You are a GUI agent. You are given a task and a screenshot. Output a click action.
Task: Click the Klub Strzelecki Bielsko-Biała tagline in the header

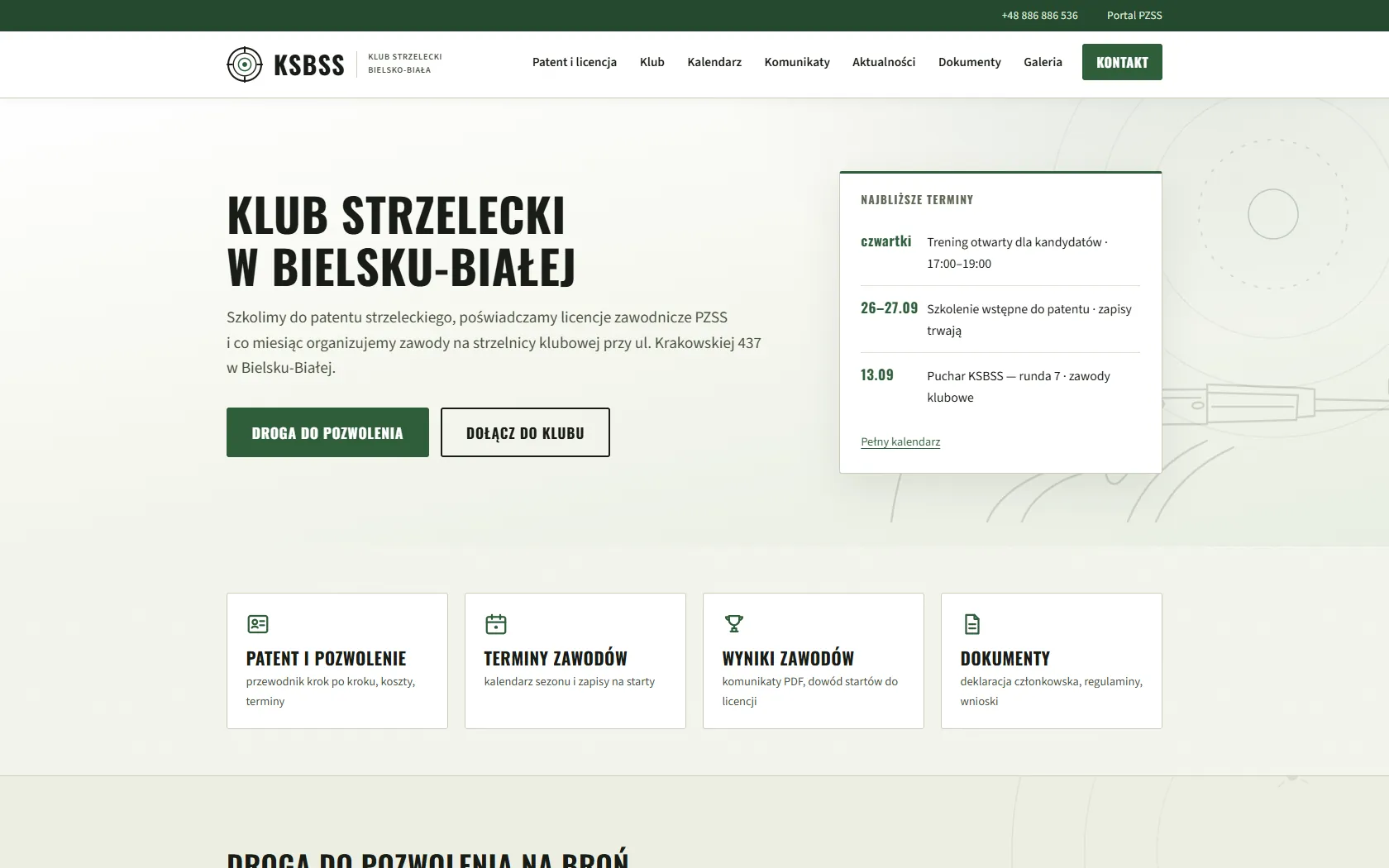(x=405, y=64)
